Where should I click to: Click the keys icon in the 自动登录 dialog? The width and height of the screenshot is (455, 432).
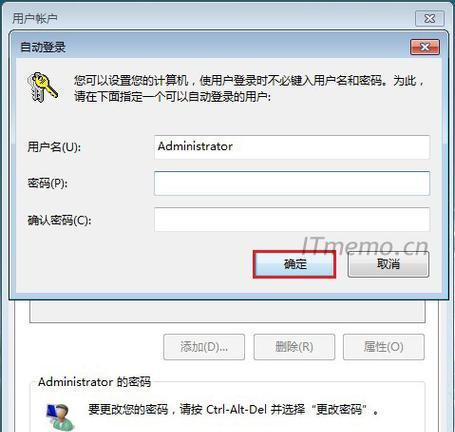42,87
